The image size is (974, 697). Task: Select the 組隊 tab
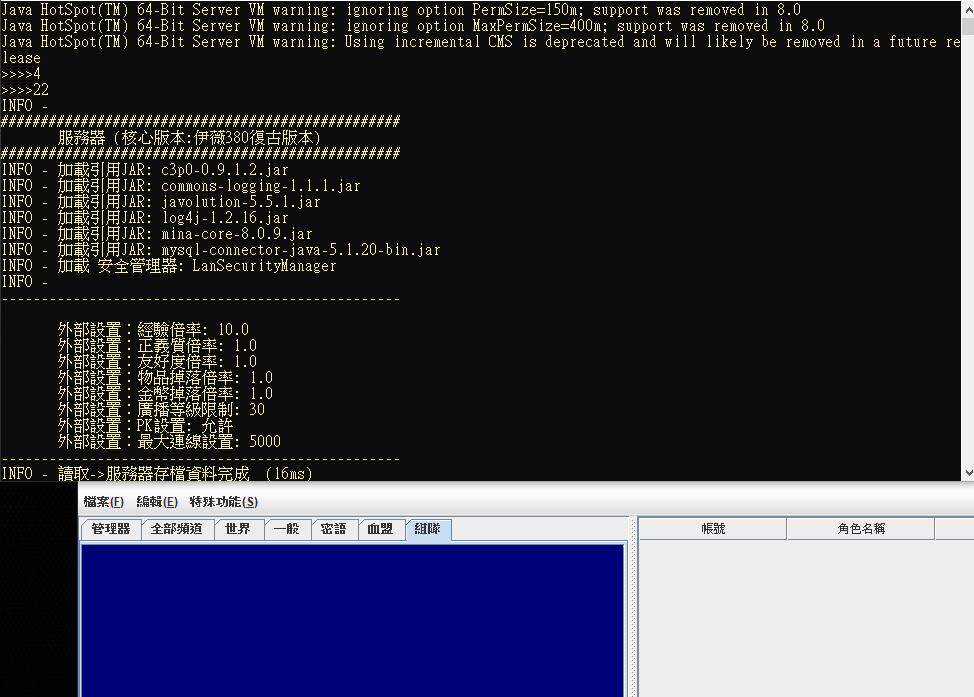coord(428,529)
